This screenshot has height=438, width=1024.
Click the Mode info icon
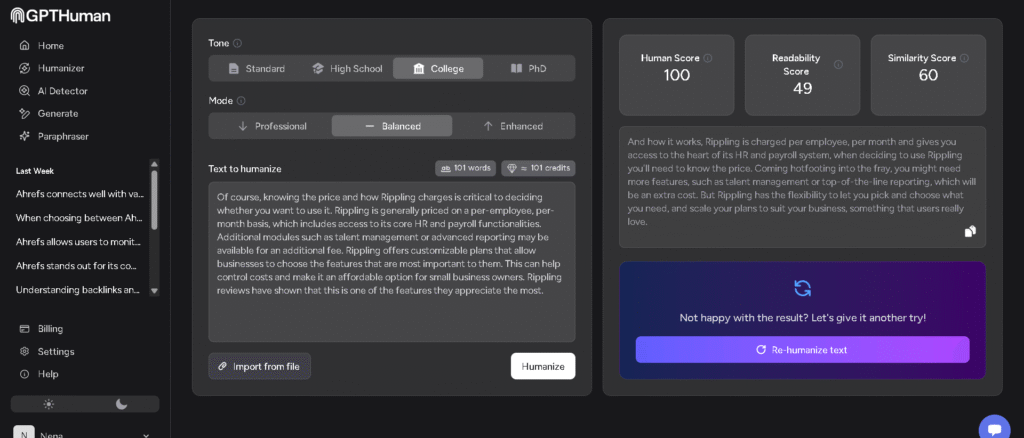coord(241,101)
